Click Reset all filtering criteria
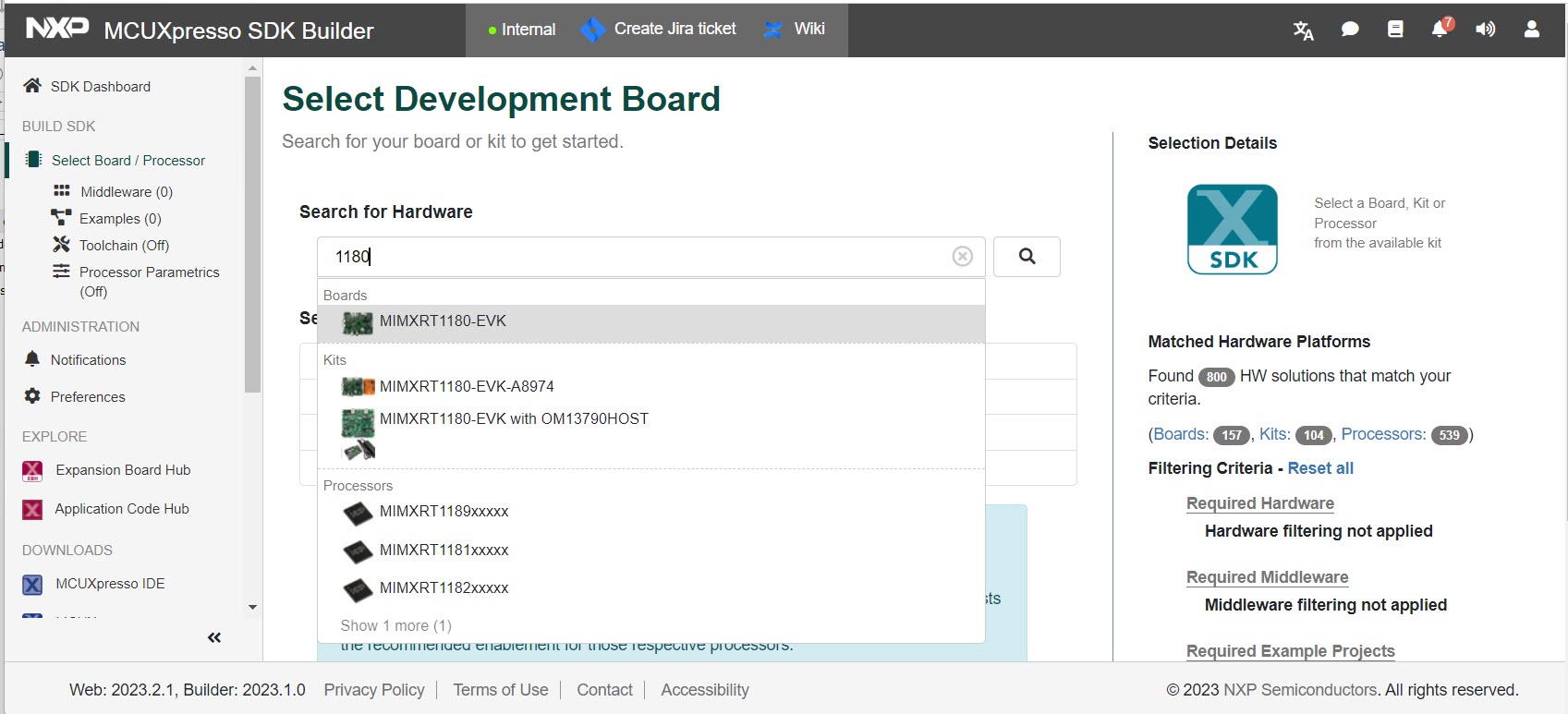 pos(1320,468)
